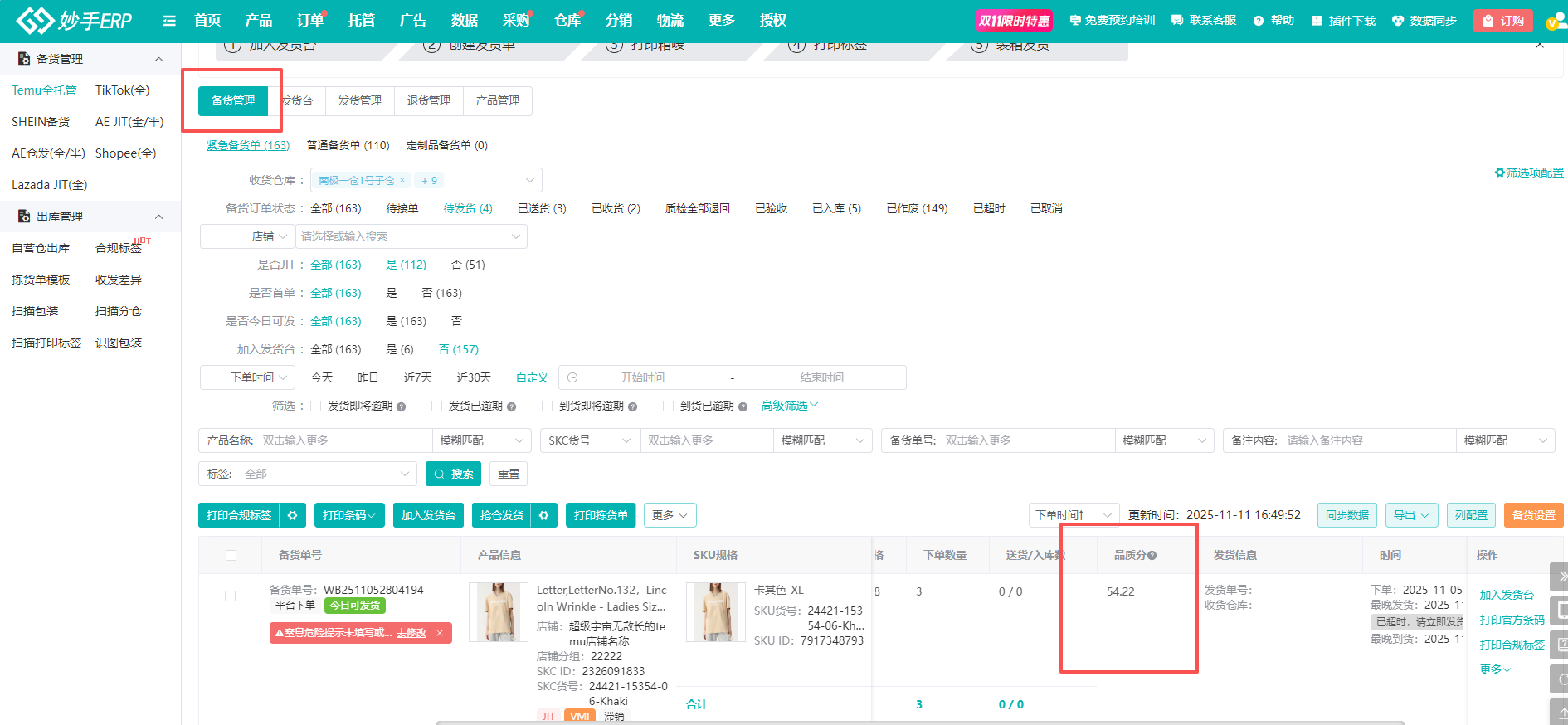Expand the 高级筛选 options
The height and width of the screenshot is (725, 1568).
[x=789, y=406]
